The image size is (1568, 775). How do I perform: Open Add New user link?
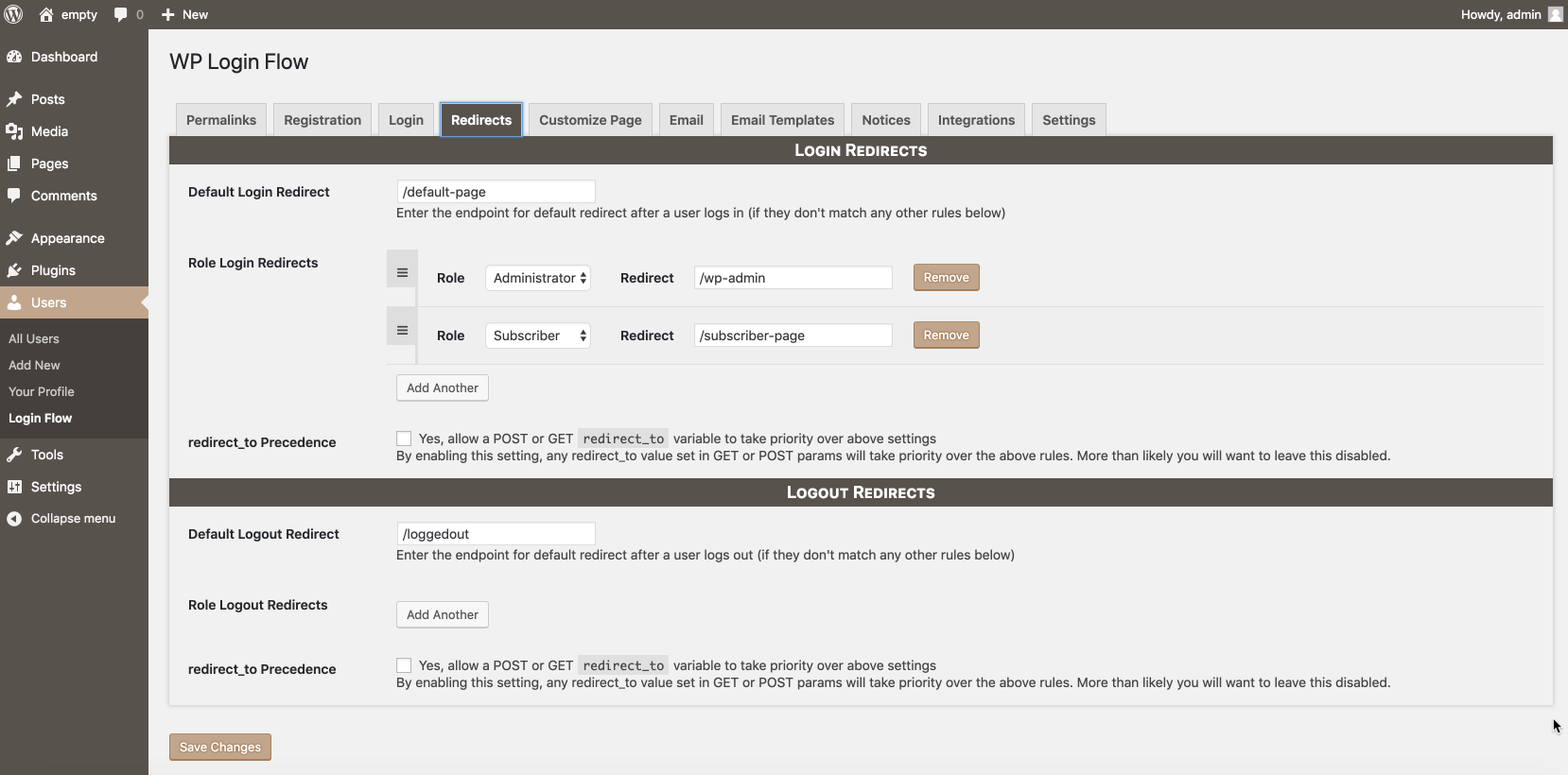(34, 365)
